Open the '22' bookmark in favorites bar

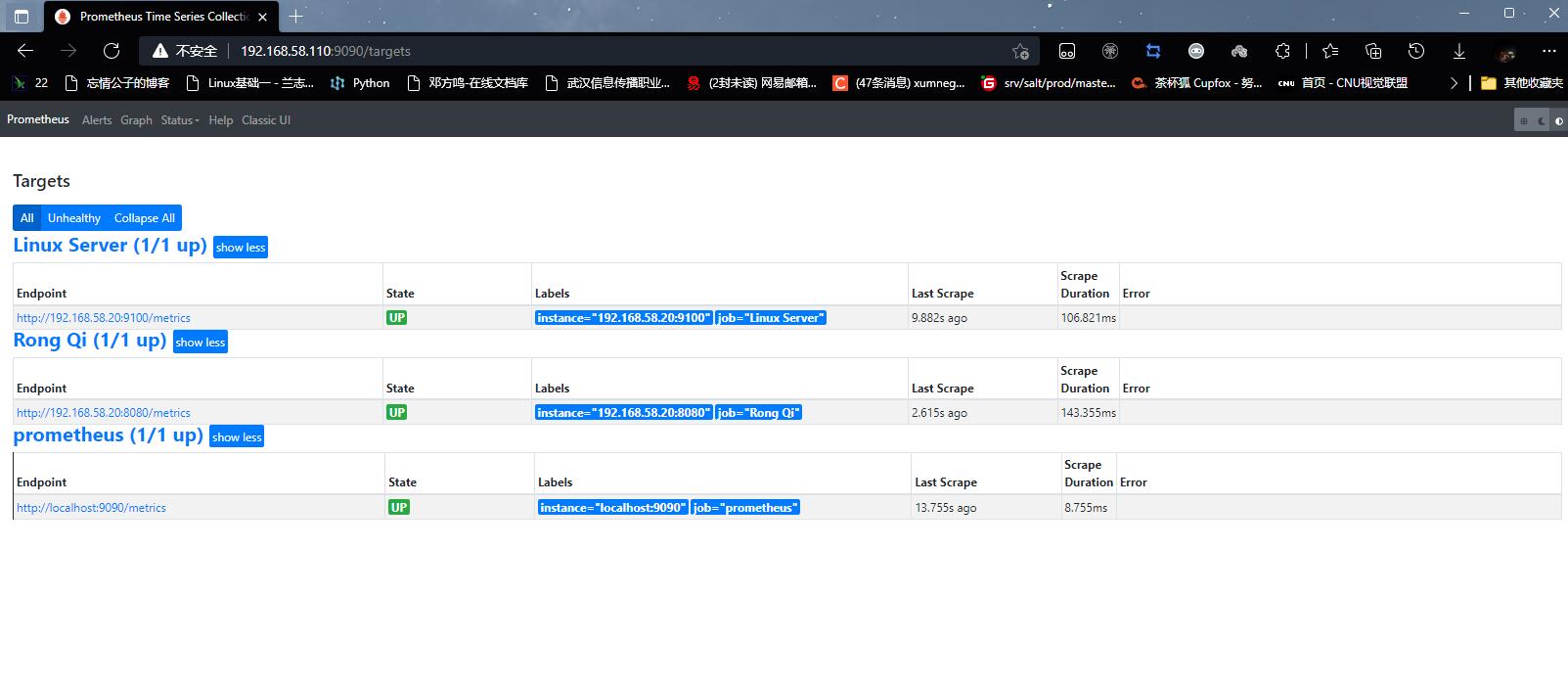click(x=30, y=83)
